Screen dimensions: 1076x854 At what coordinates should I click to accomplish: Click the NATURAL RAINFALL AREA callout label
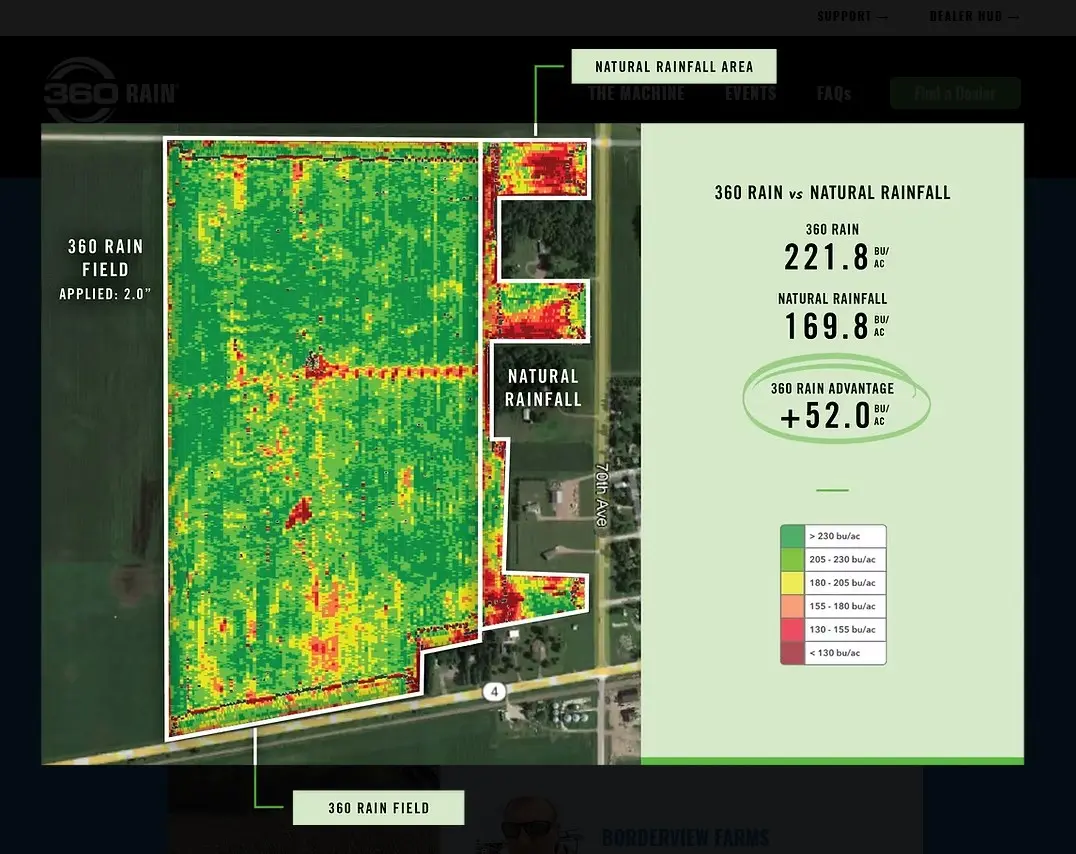pyautogui.click(x=673, y=67)
